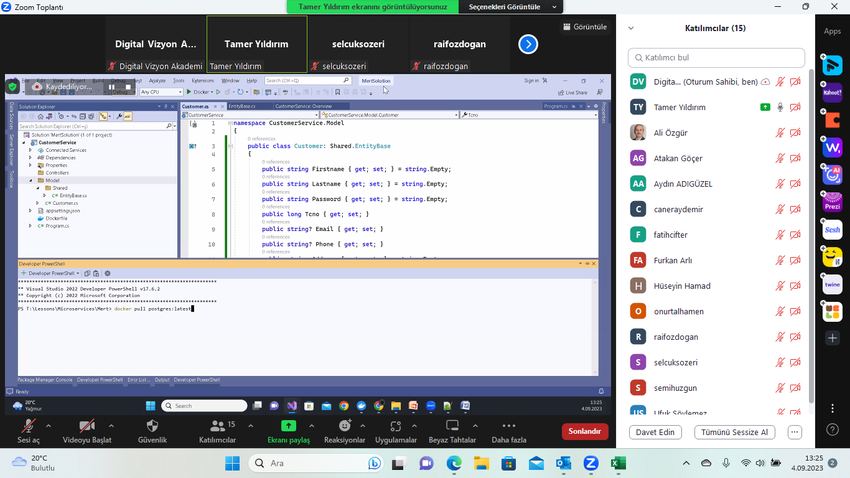
Task: Expand video options arrow beside Videoyu Başlat
Action: (x=111, y=426)
